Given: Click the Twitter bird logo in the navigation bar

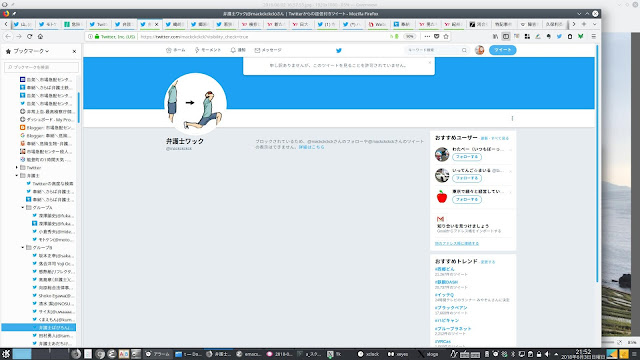Looking at the screenshot, I should (338, 50).
